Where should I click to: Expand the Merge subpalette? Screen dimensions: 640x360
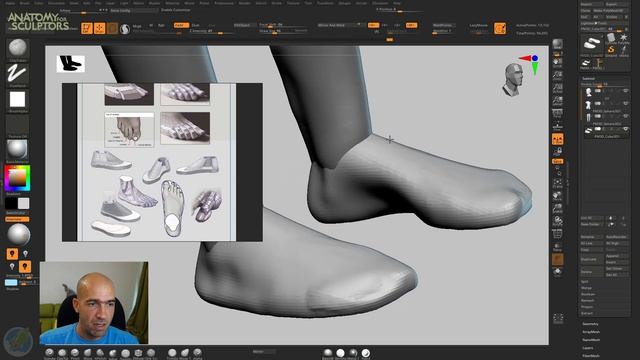click(x=586, y=288)
